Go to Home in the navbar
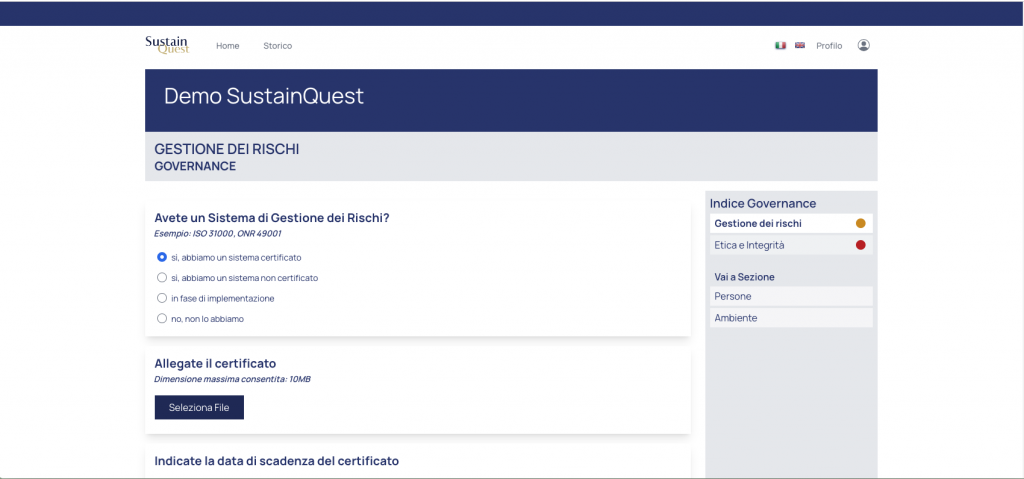Screen dimensions: 1024x479 [x=228, y=46]
